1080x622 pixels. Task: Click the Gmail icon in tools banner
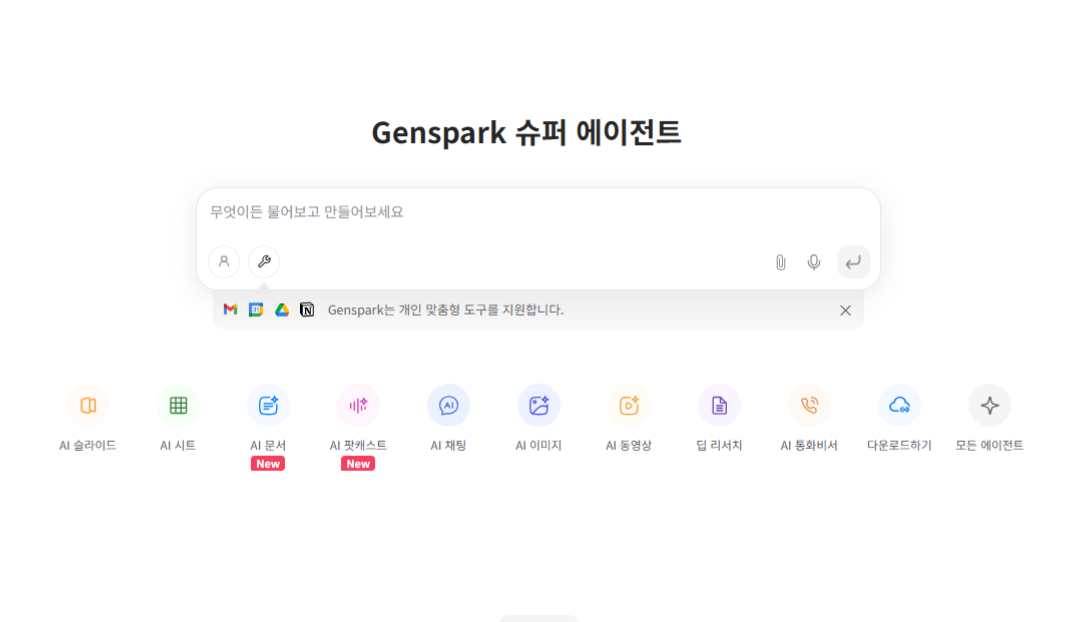click(x=230, y=310)
